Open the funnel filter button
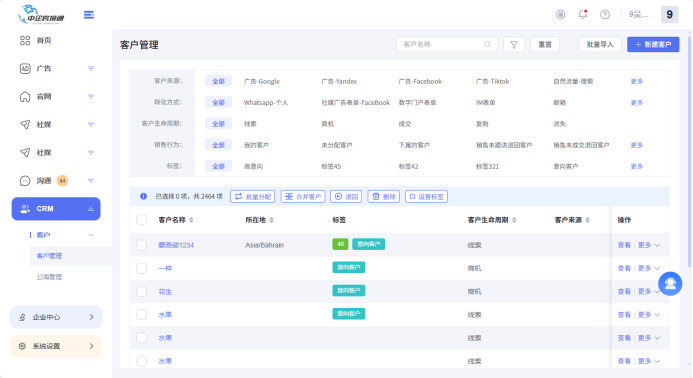Screen dimensions: 693x378 (514, 44)
